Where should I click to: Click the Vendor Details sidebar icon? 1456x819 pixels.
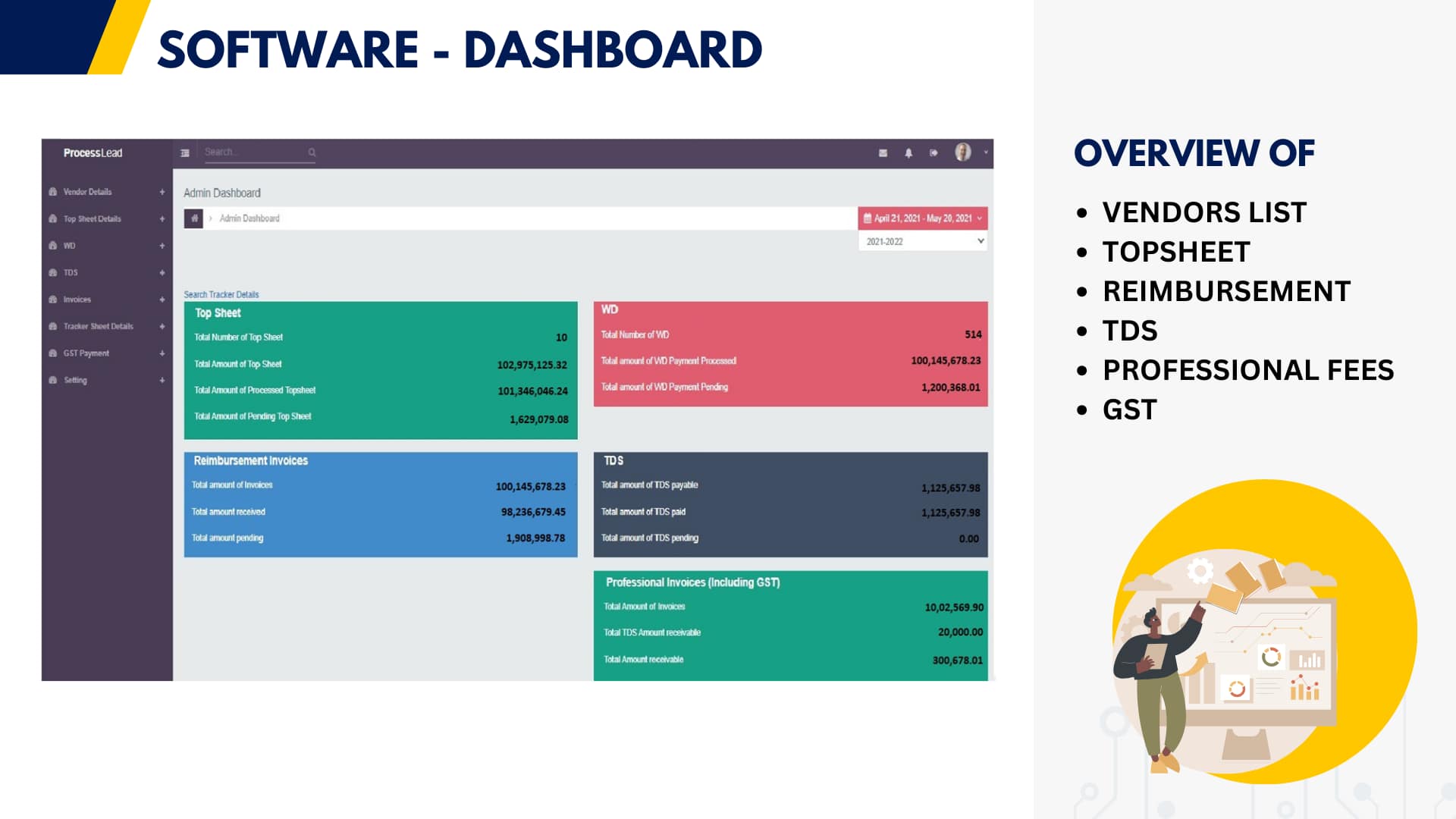pyautogui.click(x=53, y=192)
